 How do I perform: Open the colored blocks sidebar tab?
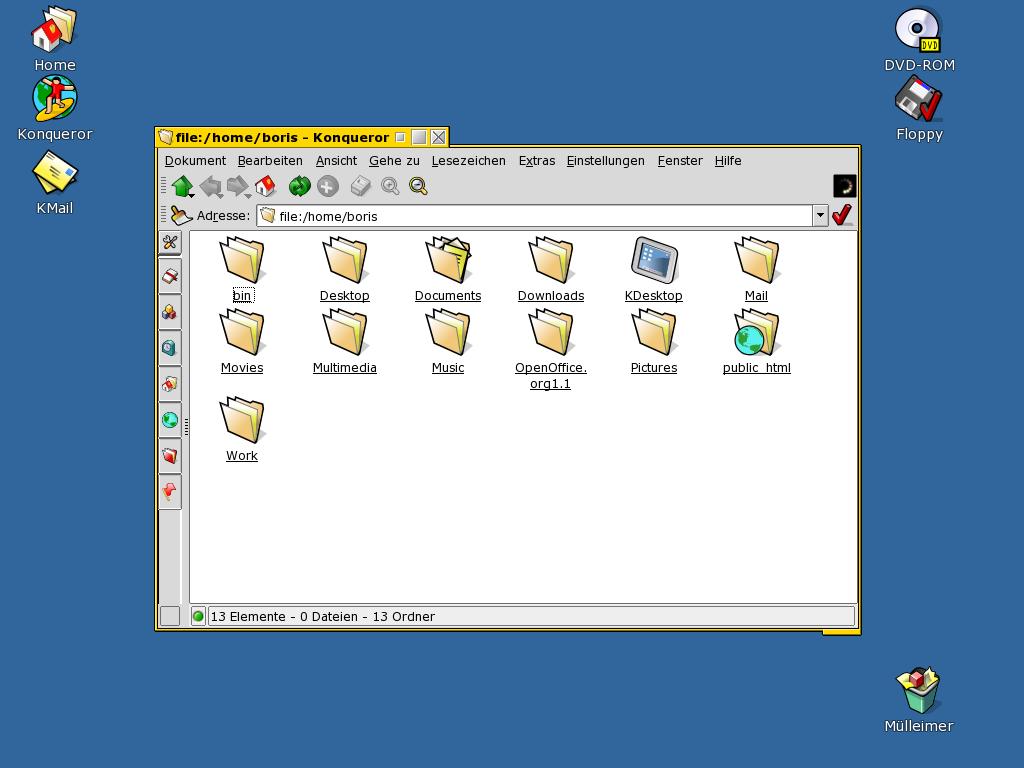(x=170, y=312)
